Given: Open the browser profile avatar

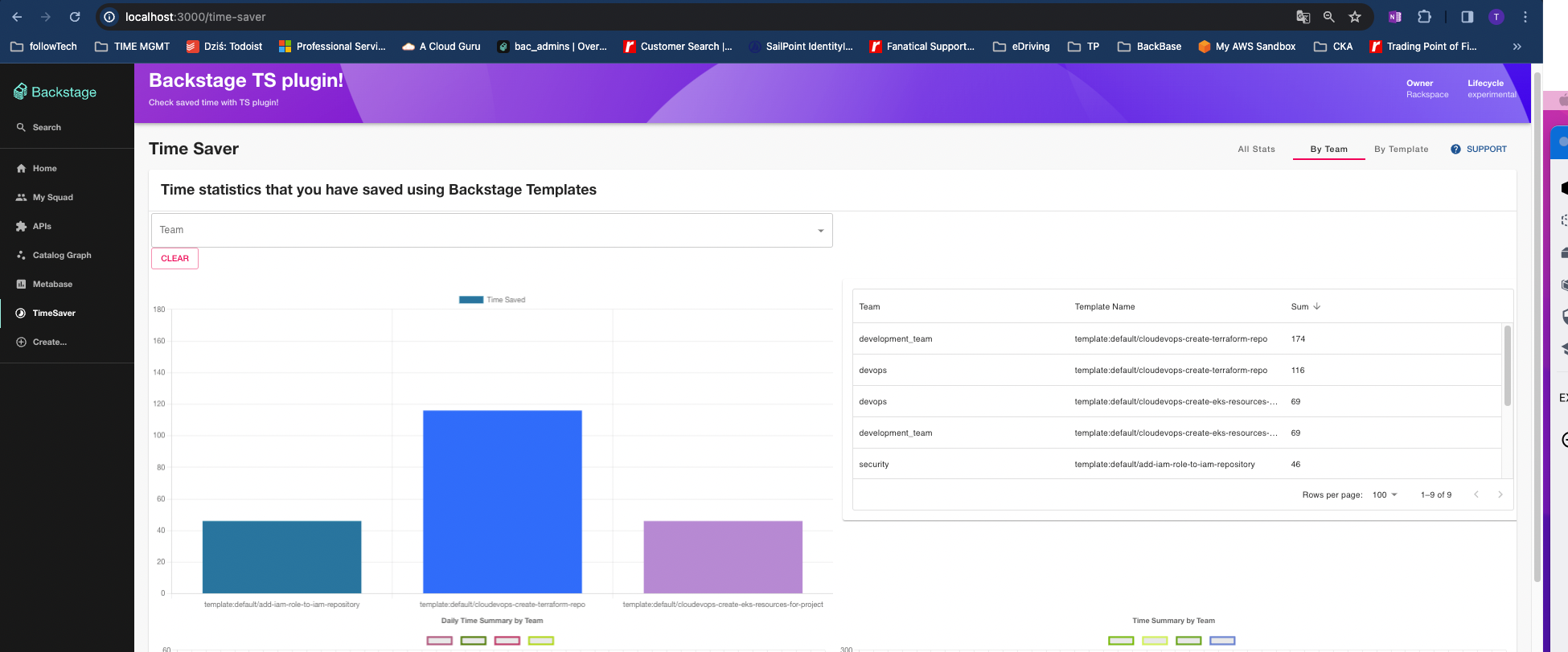Looking at the screenshot, I should (x=1496, y=16).
